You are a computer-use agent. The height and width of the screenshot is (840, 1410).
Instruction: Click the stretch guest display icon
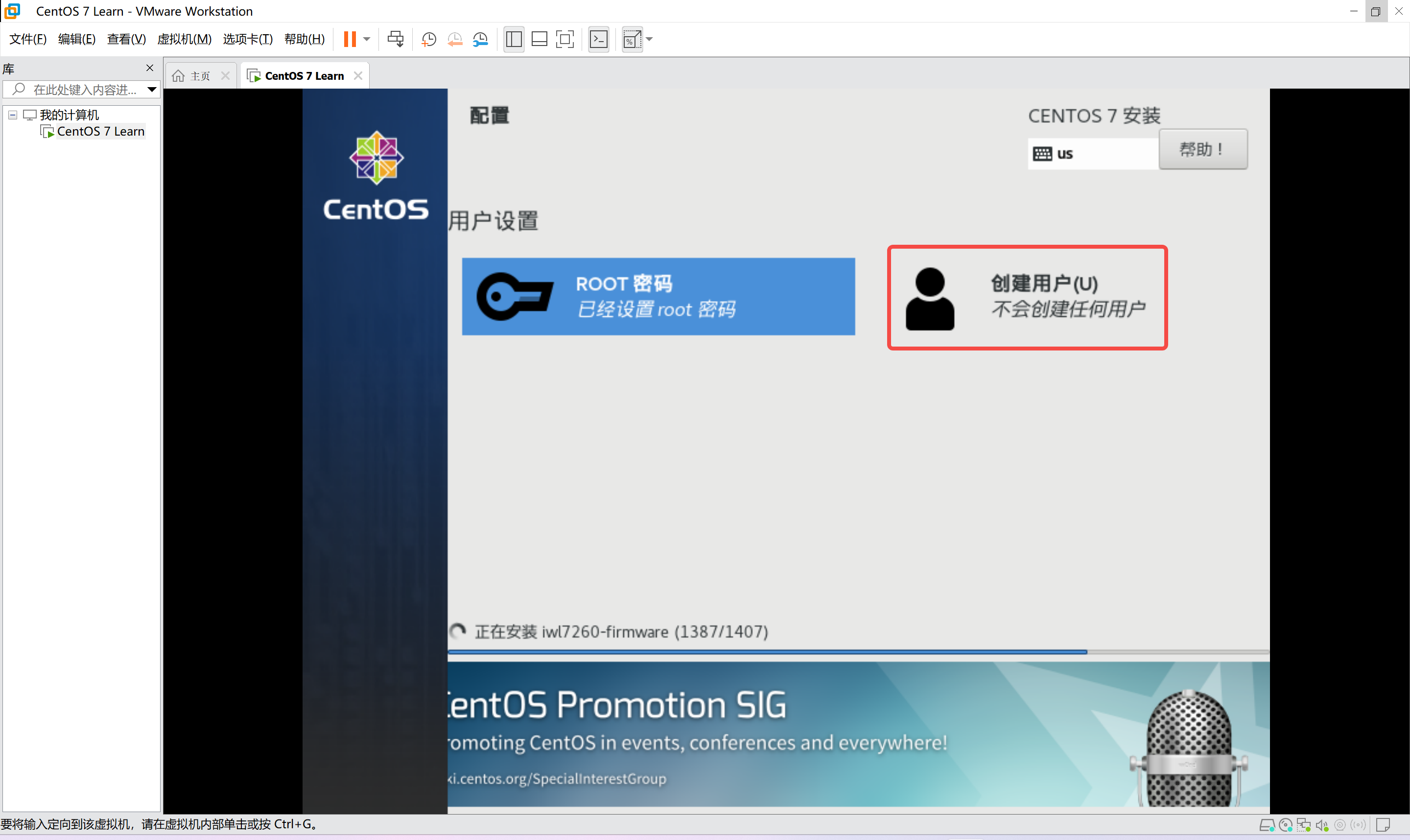coord(632,39)
